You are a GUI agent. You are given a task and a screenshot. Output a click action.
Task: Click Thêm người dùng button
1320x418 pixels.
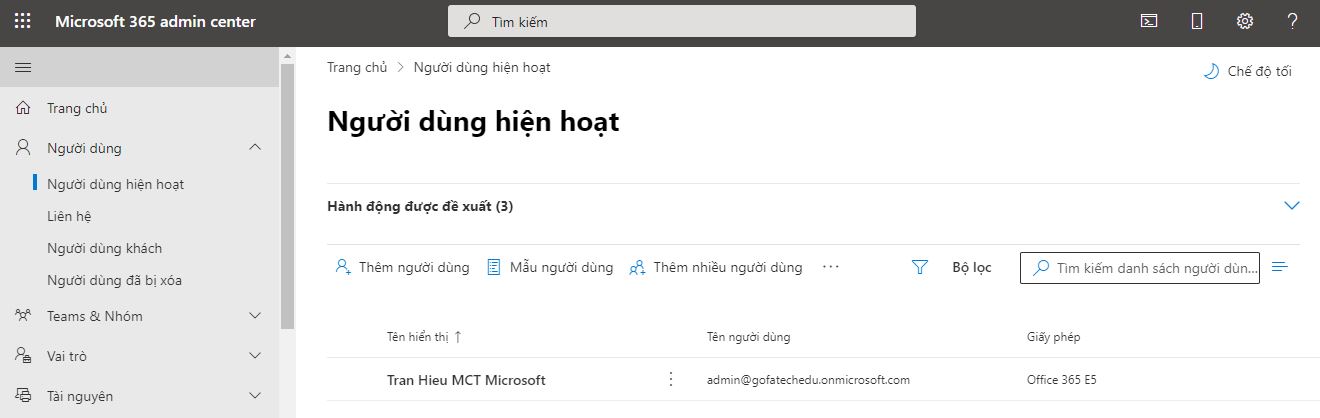click(402, 267)
